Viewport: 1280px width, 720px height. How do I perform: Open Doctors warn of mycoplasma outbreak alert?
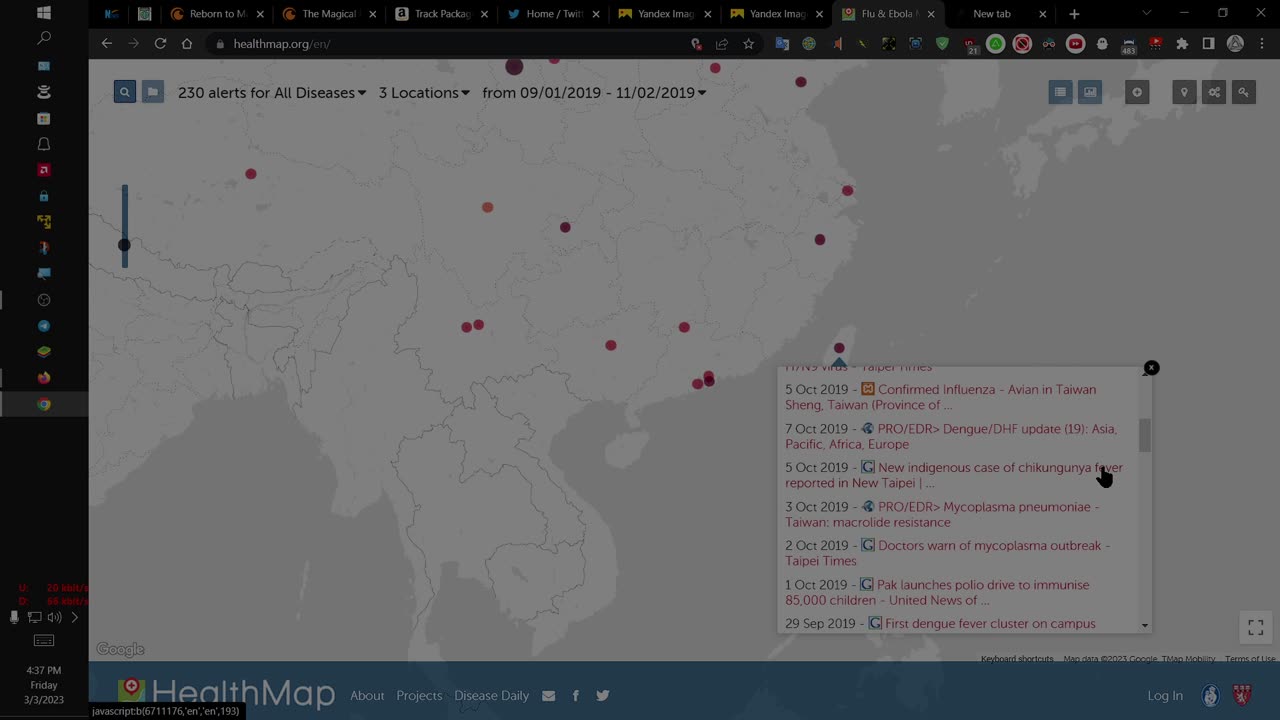pos(947,553)
